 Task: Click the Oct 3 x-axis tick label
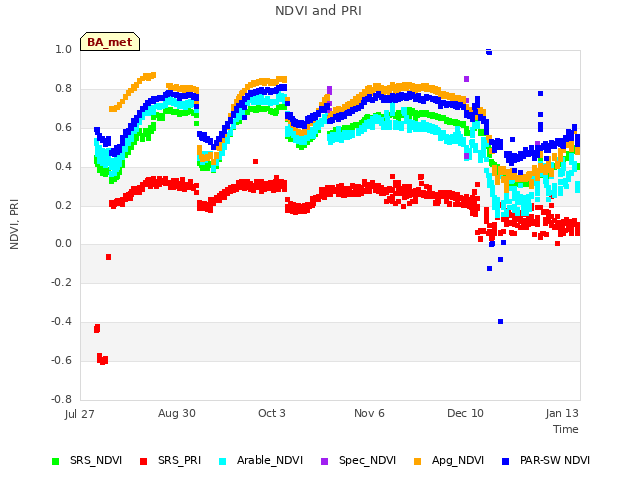pyautogui.click(x=272, y=413)
